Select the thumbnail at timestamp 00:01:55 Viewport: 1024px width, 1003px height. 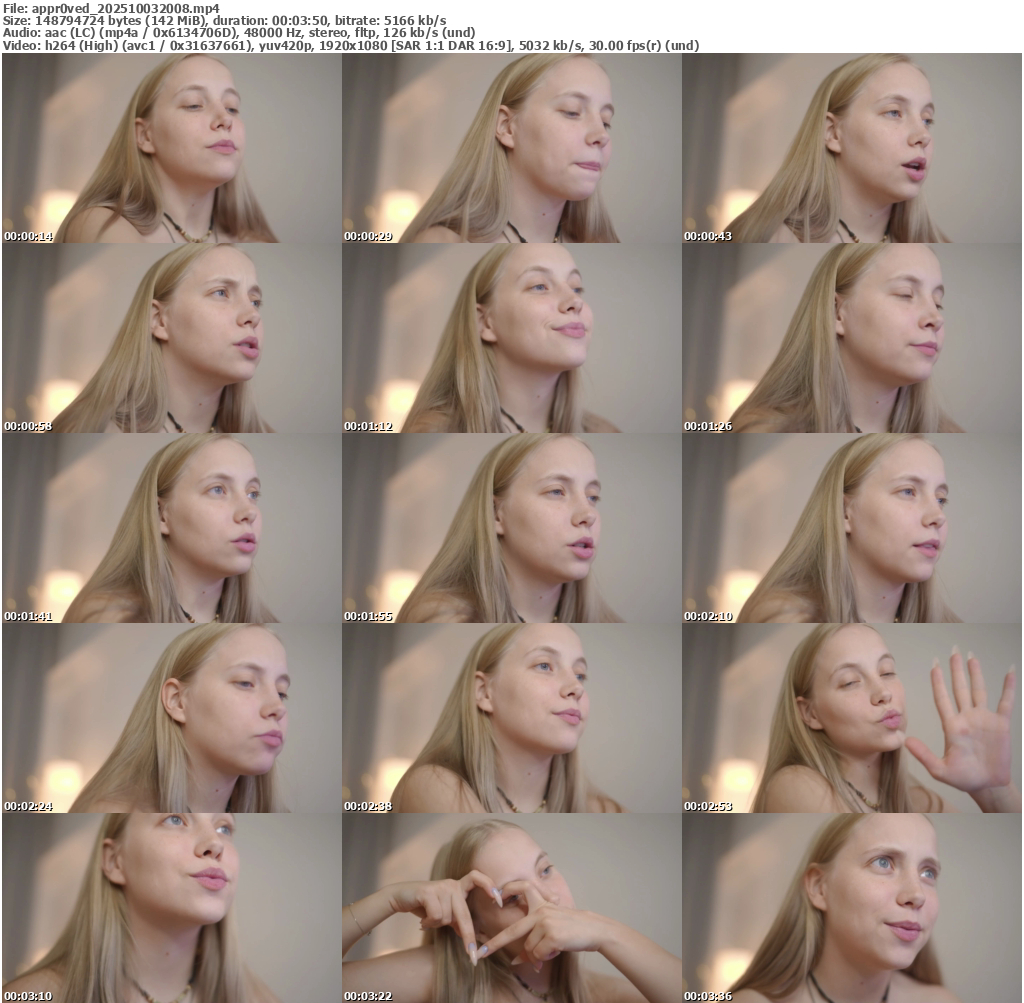[x=512, y=528]
